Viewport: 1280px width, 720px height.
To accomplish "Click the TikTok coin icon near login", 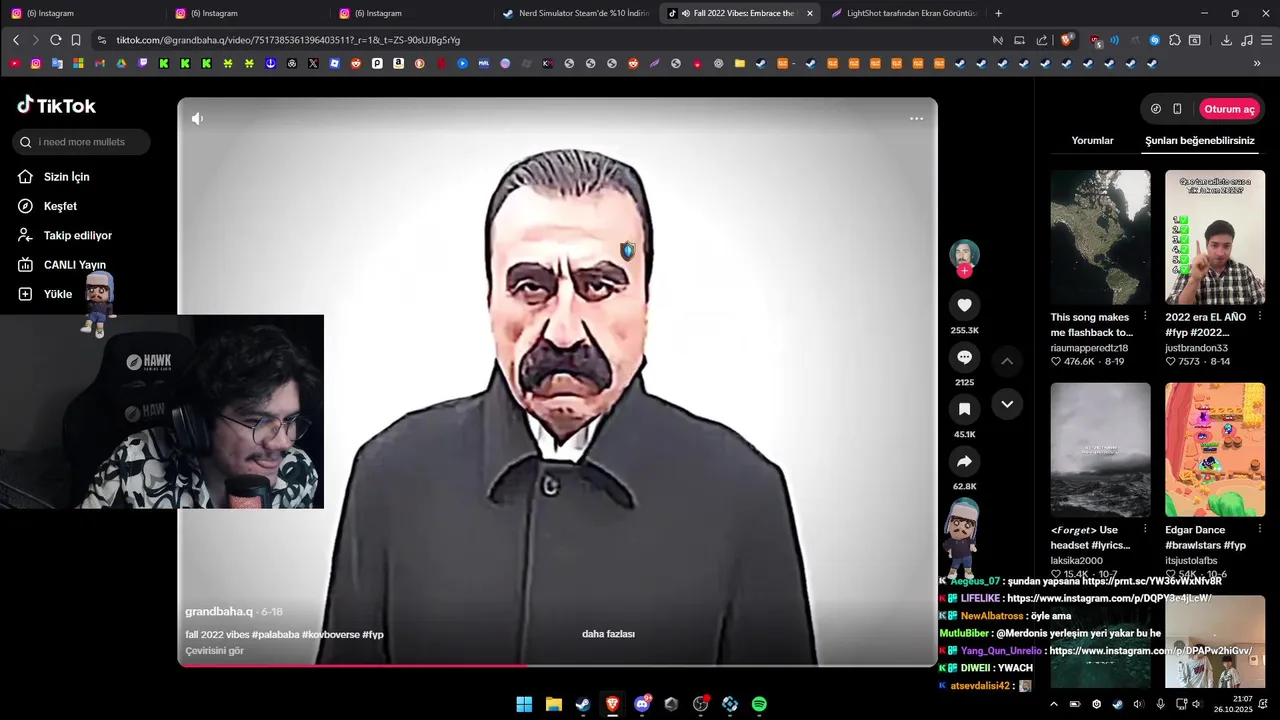I will tap(1156, 109).
